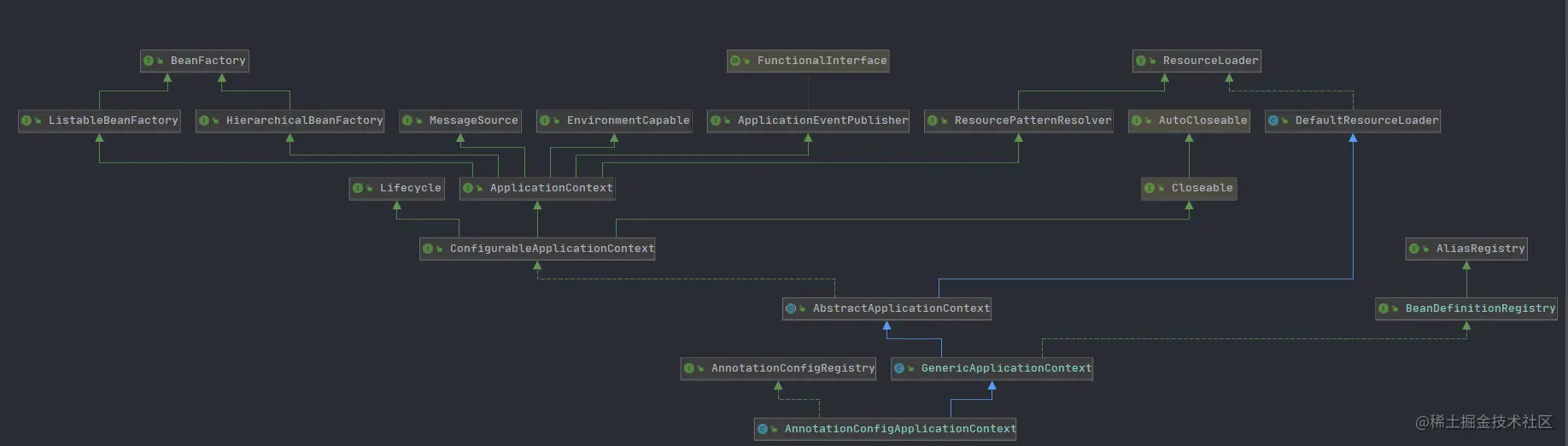Image resolution: width=1568 pixels, height=446 pixels.
Task: Select the AnnotationConfigRegistry node
Action: 778,368
